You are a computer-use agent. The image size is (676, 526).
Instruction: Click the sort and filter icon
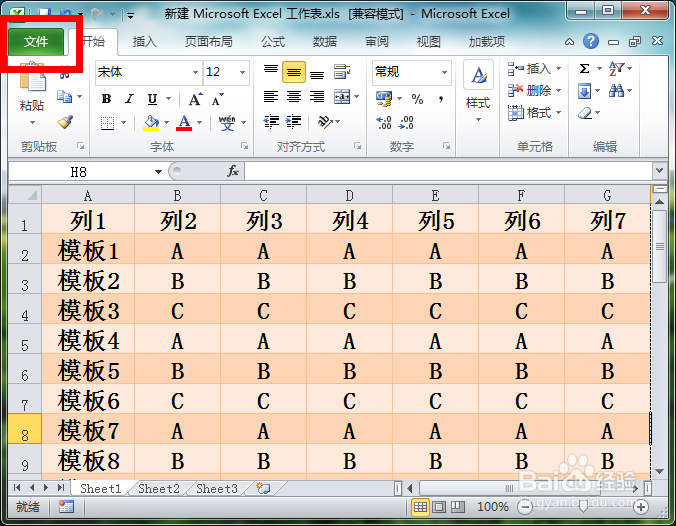(617, 69)
